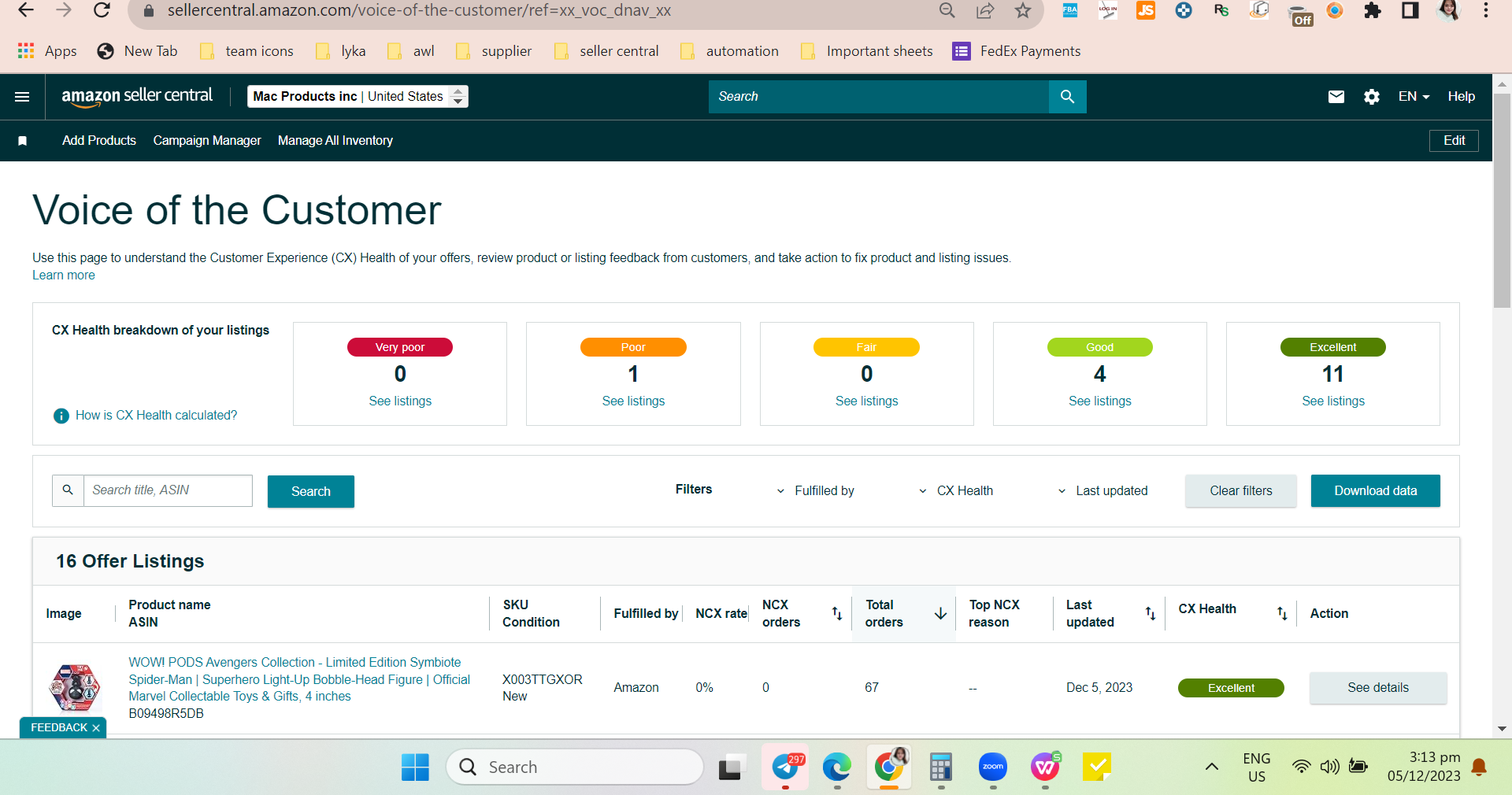Open the Learn more link
The height and width of the screenshot is (795, 1512).
(64, 275)
